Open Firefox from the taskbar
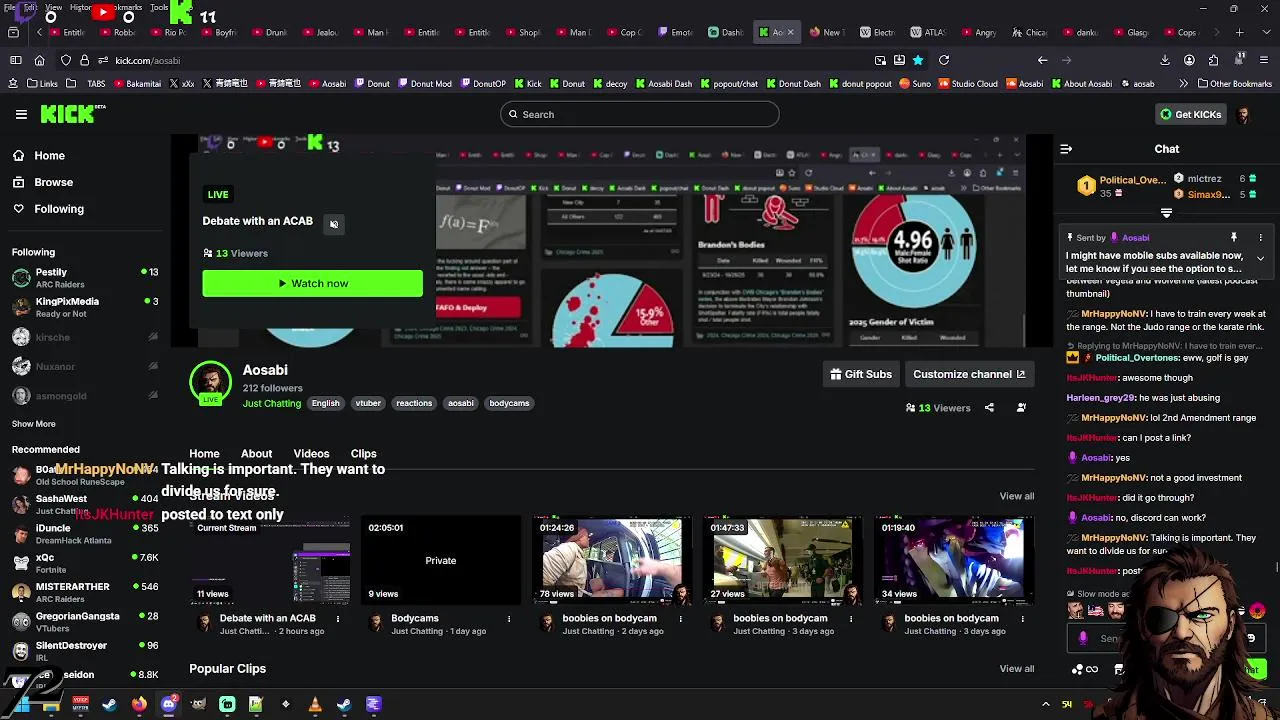The height and width of the screenshot is (720, 1280). [138, 704]
